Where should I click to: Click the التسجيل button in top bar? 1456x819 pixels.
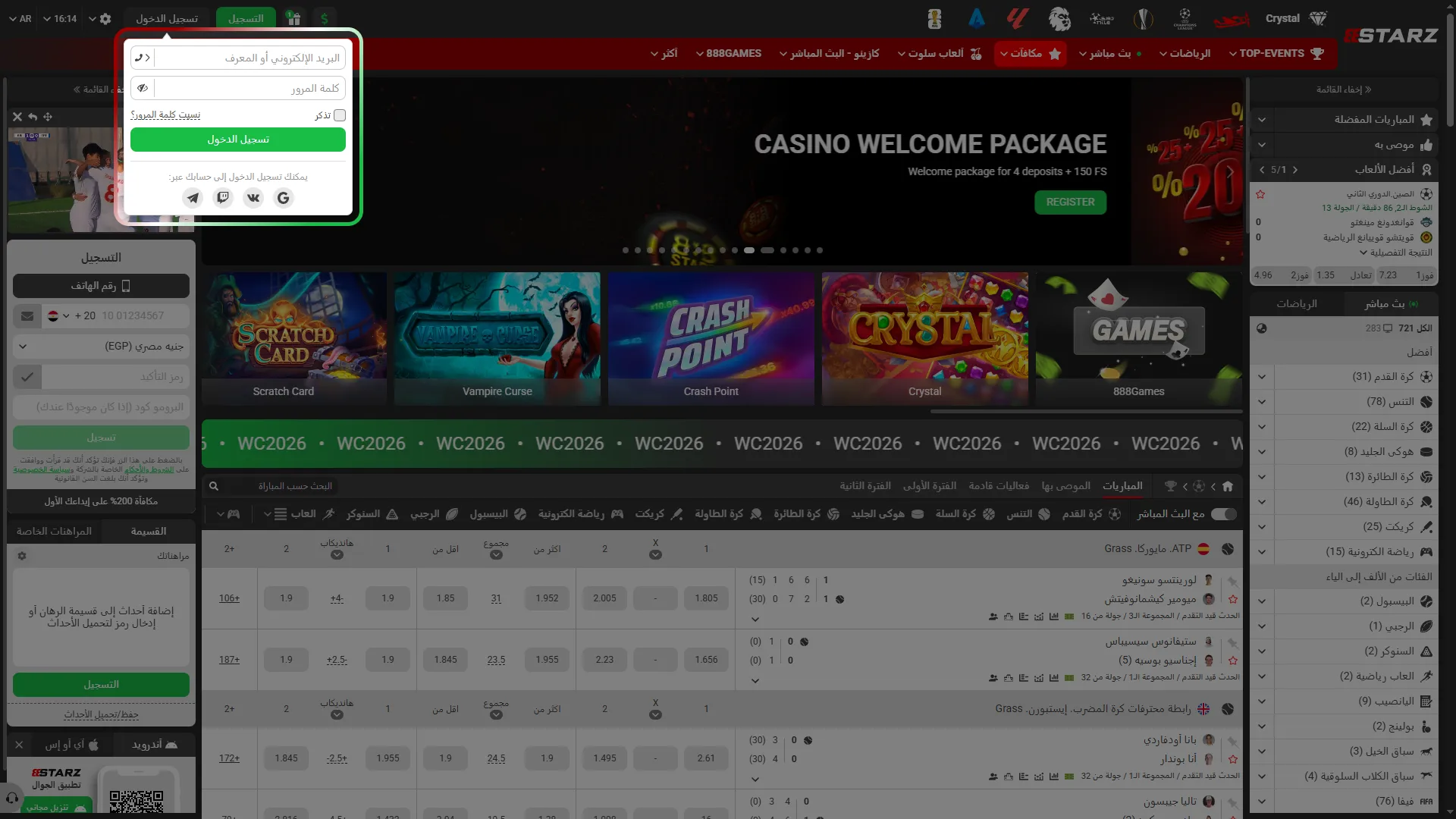click(246, 18)
